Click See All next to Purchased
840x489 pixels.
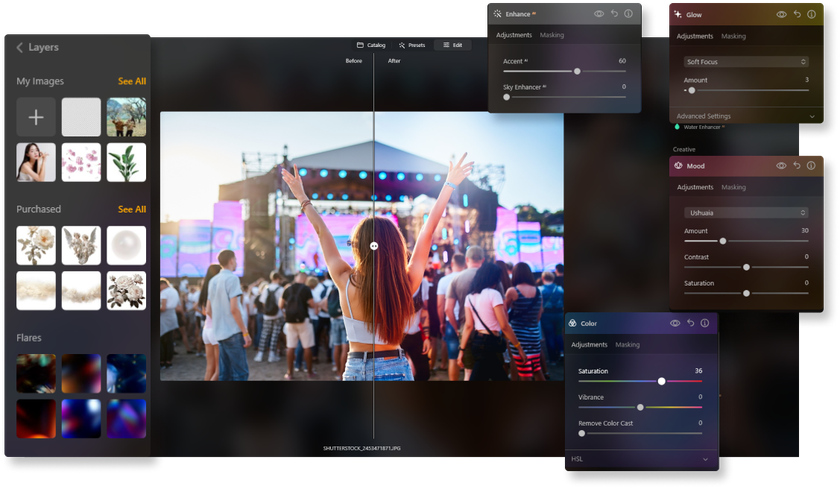click(x=132, y=209)
